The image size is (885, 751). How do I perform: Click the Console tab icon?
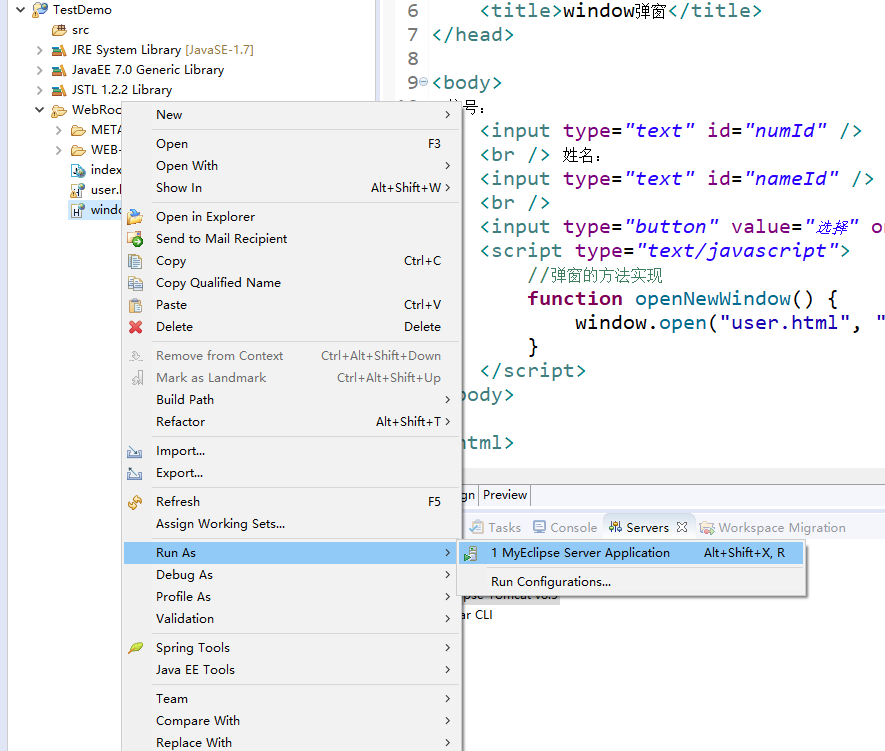click(x=540, y=527)
